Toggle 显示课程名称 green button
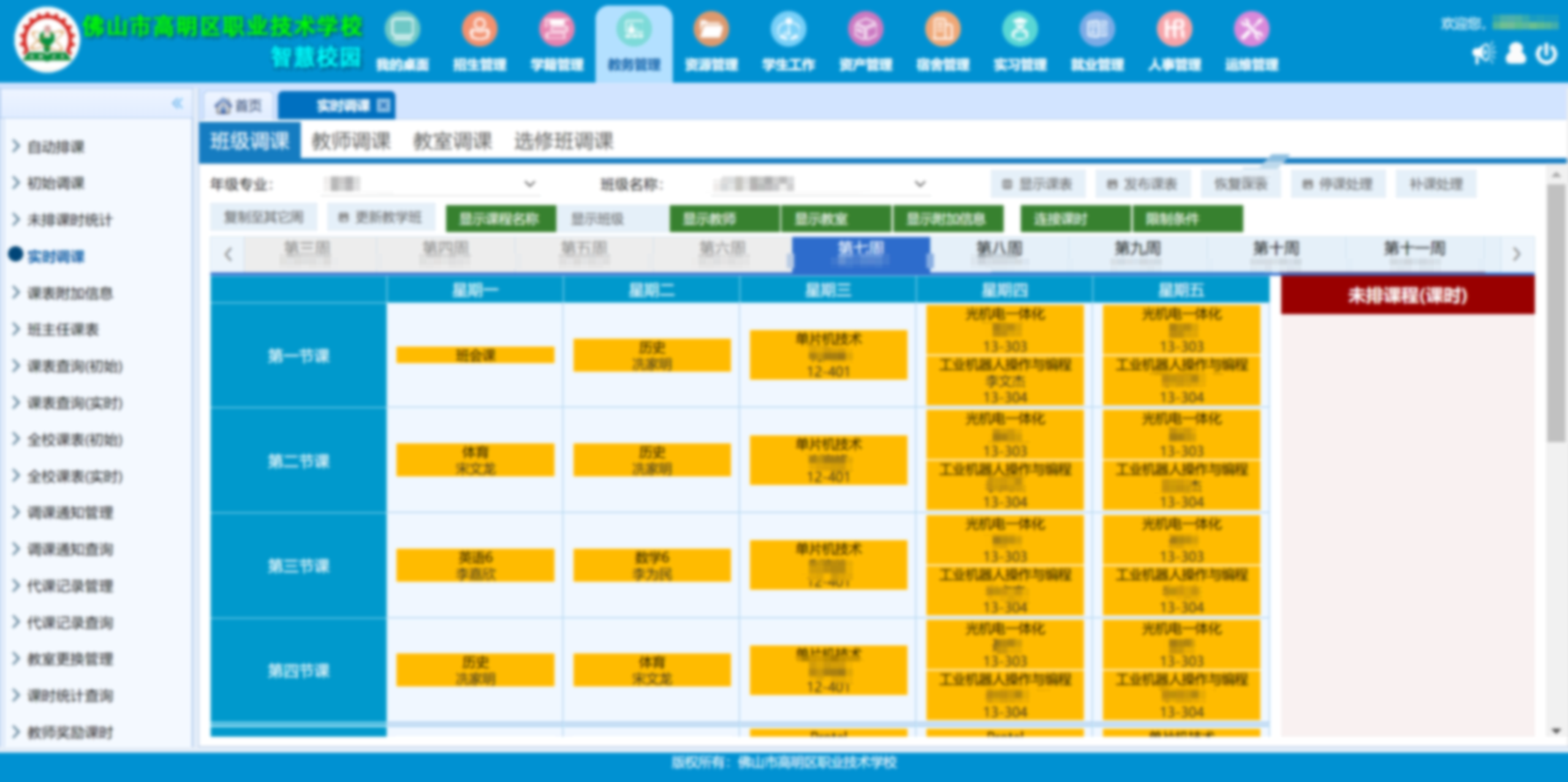Image resolution: width=1568 pixels, height=782 pixels. [500, 219]
